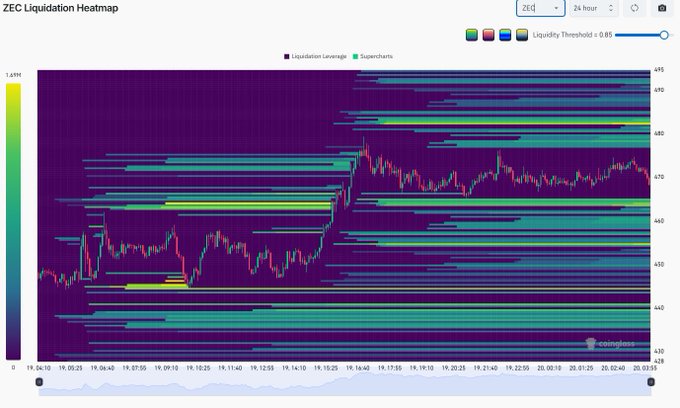The image size is (680, 408).
Task: Open the 24 hour timeframe selector
Action: pos(593,8)
